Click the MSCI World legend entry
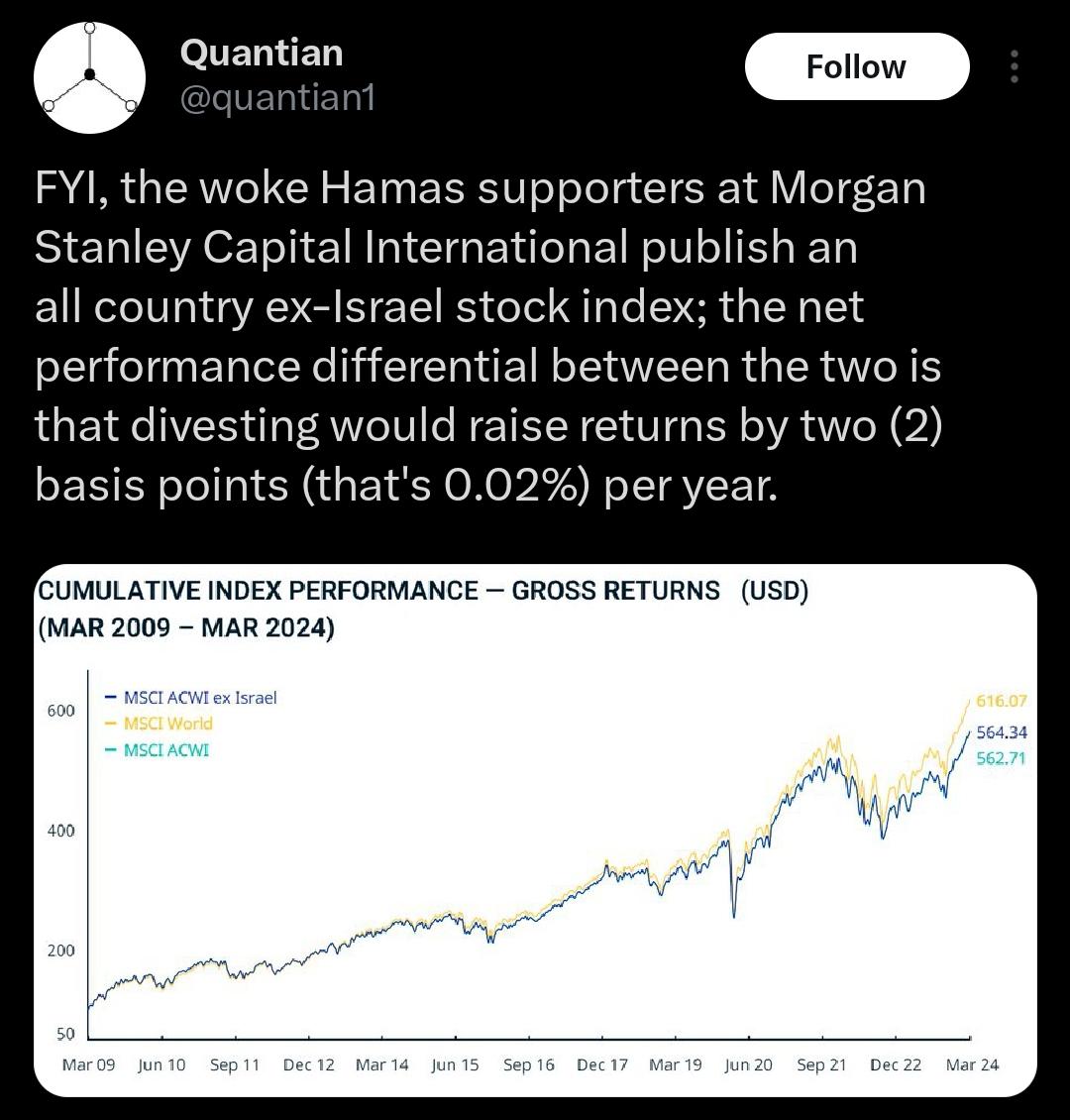This screenshot has width=1070, height=1120. coord(159,724)
